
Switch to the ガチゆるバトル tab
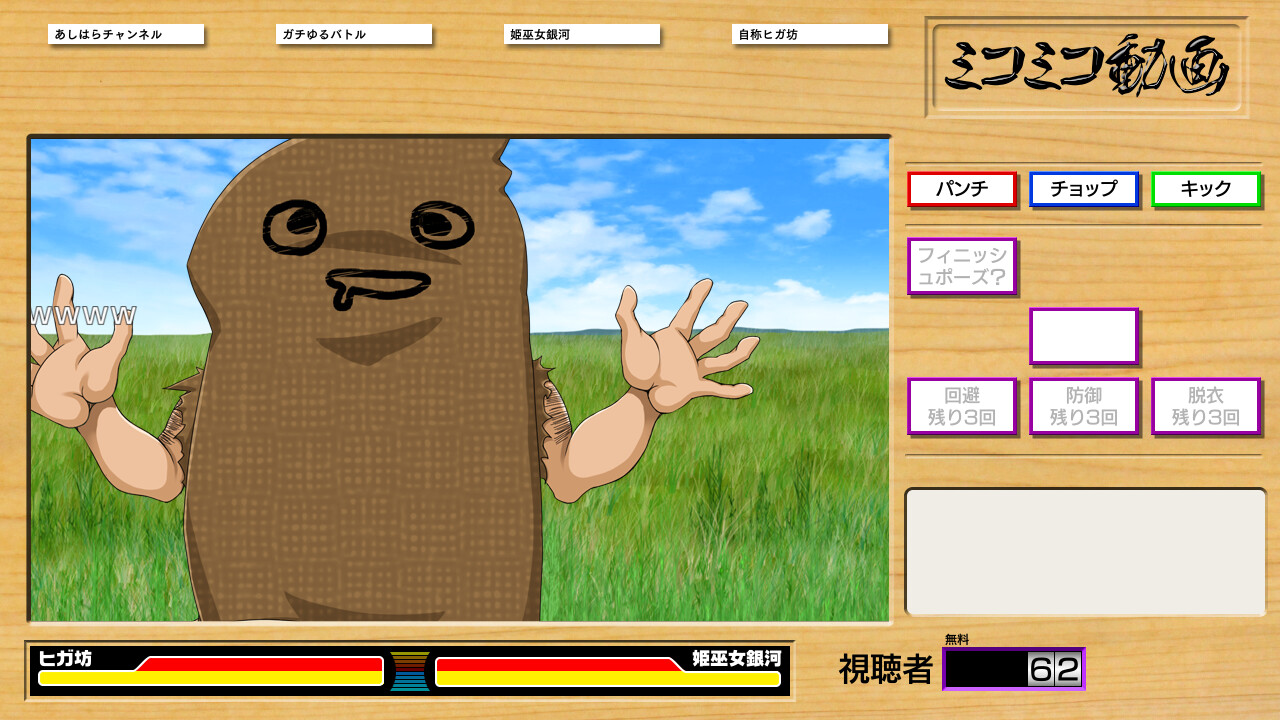(353, 34)
